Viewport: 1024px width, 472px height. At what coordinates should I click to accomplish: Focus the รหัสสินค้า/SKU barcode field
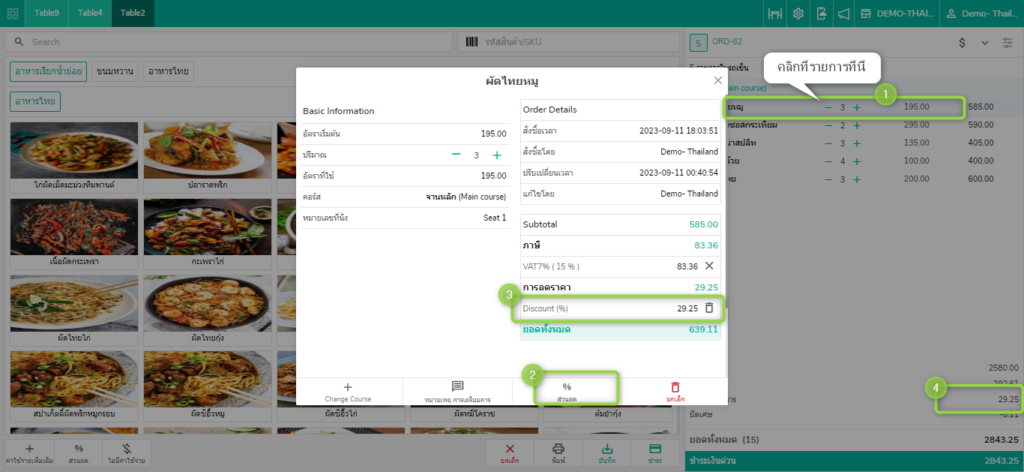pyautogui.click(x=568, y=42)
